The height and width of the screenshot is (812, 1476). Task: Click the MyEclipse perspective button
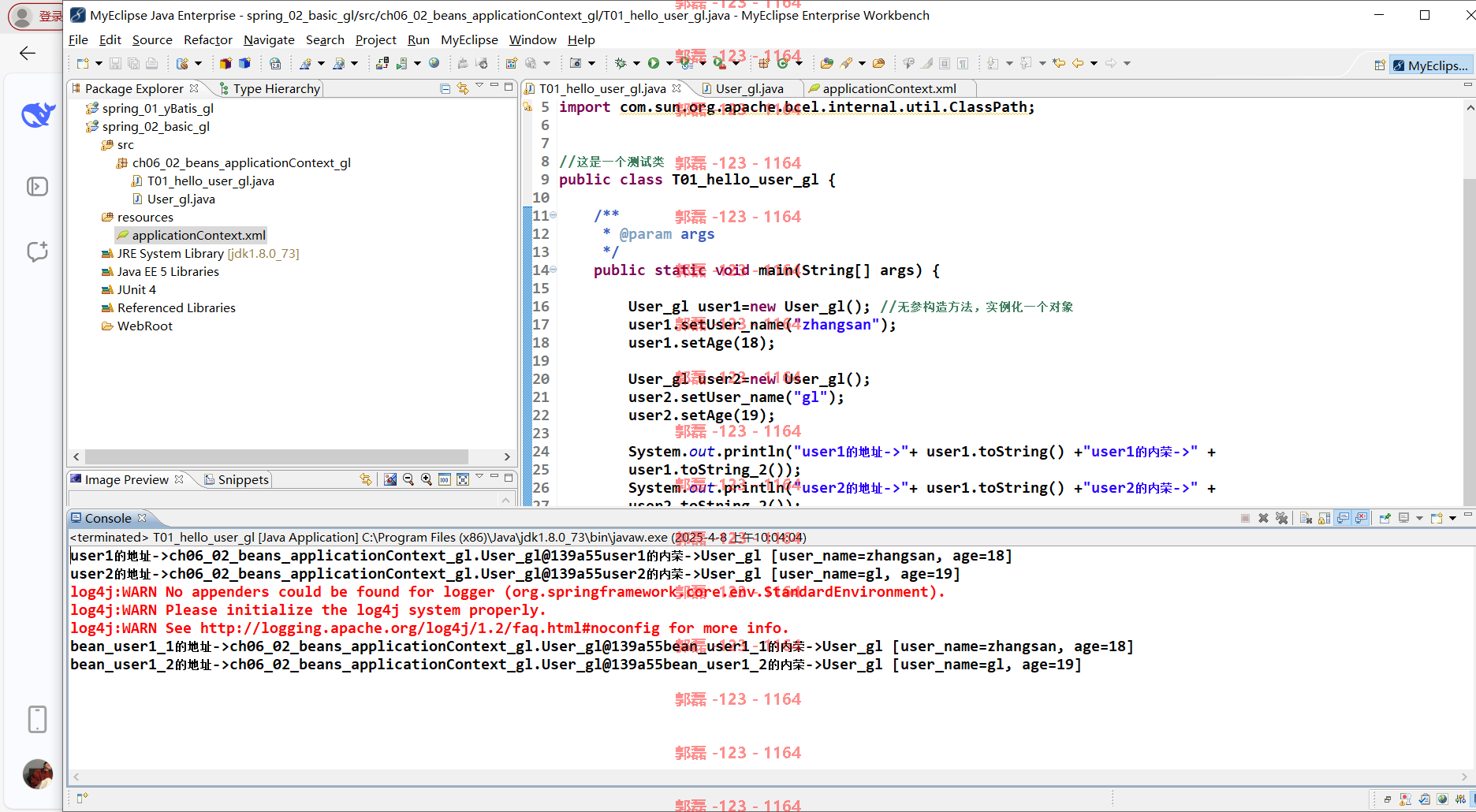1430,65
